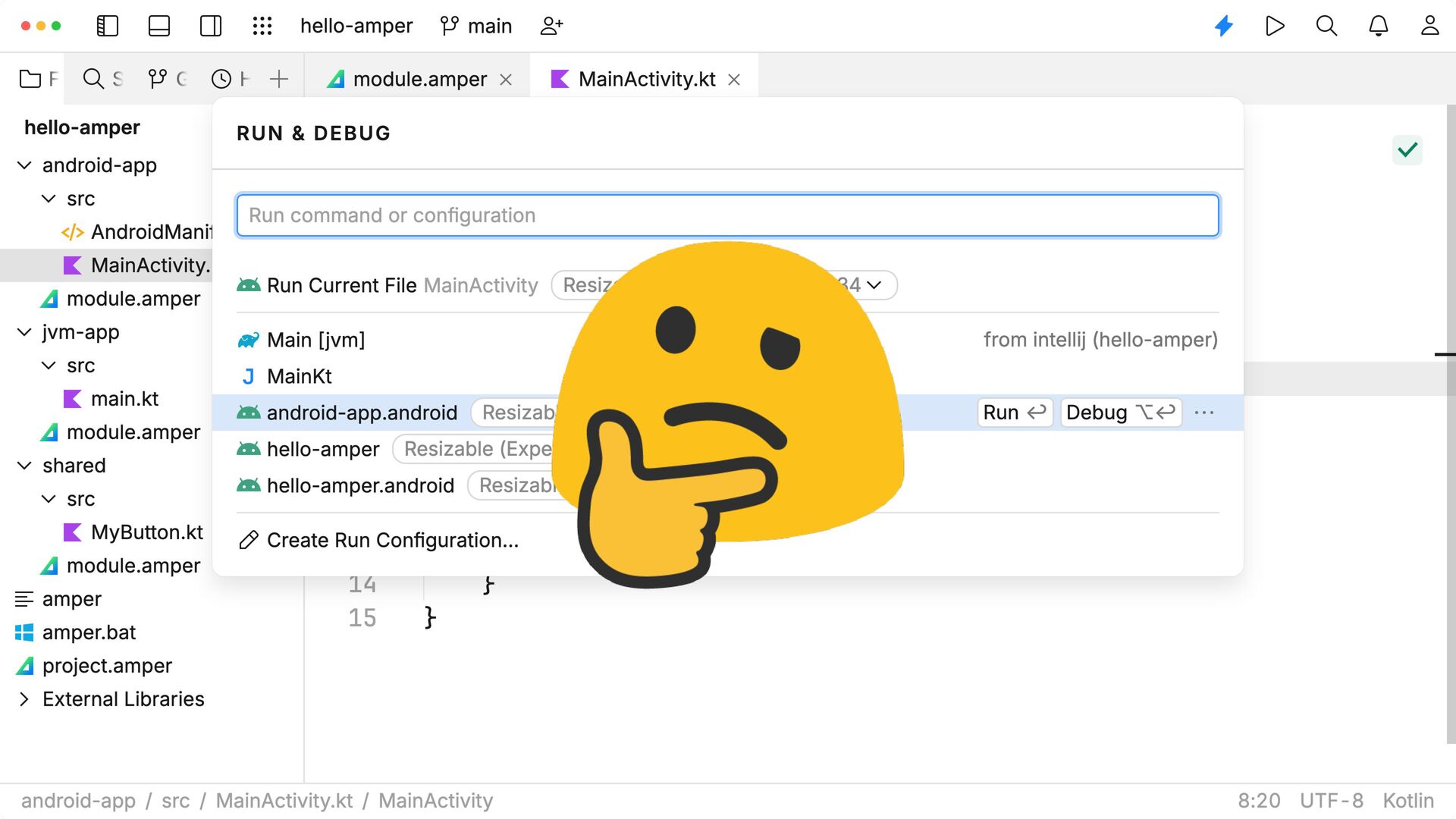Close the module.amper tab
Image resolution: width=1456 pixels, height=819 pixels.
[506, 80]
